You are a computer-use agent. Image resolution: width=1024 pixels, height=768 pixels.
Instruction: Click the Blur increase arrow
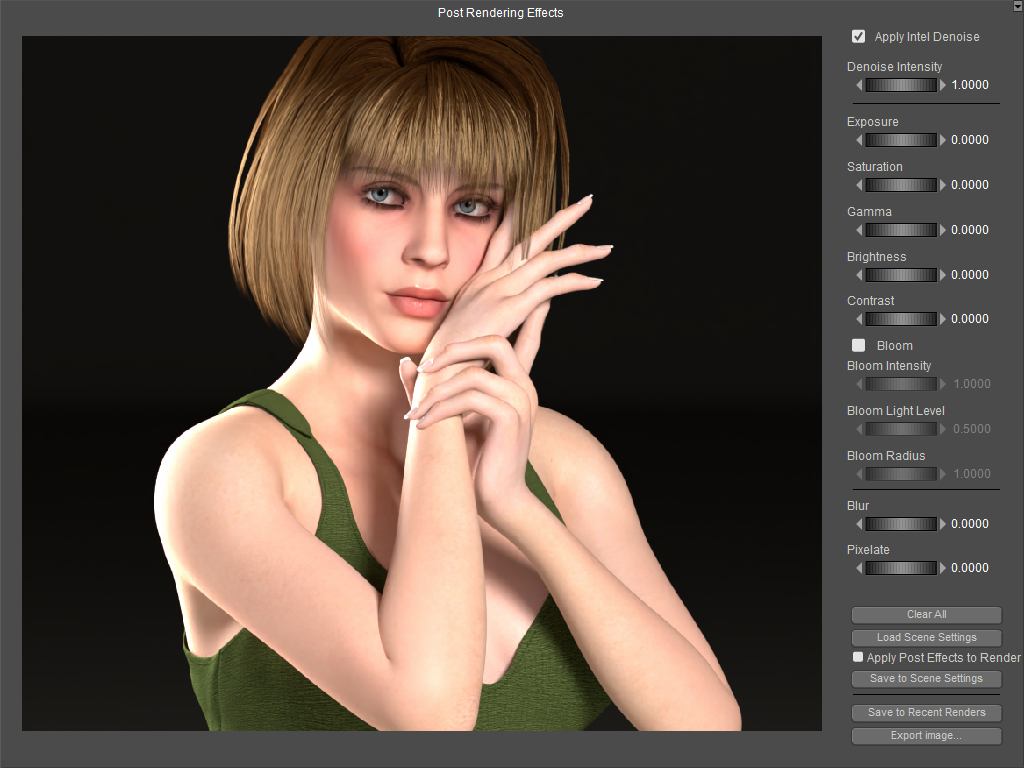click(x=943, y=524)
